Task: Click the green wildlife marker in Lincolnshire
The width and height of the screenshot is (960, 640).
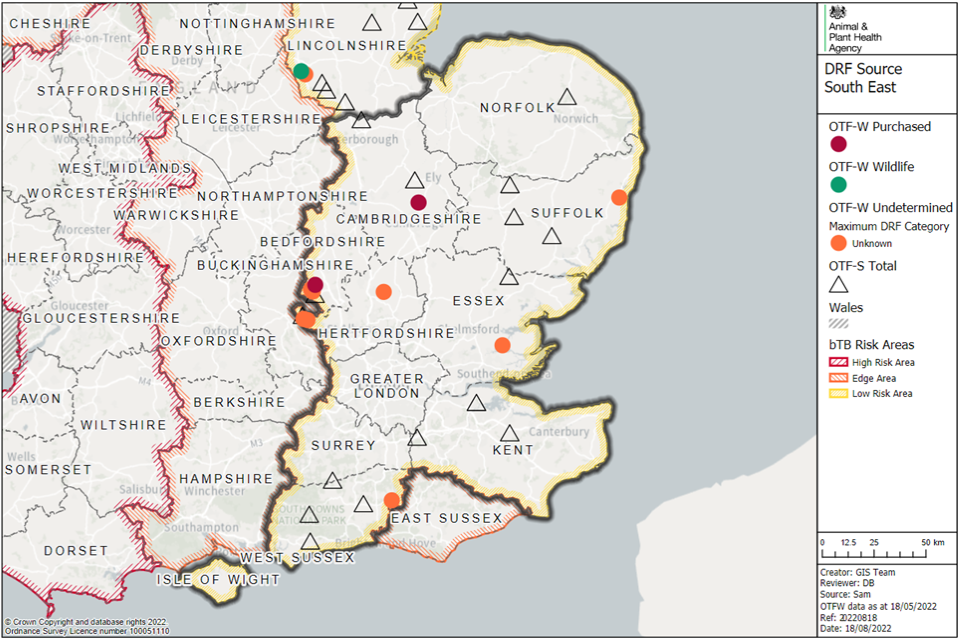Action: pyautogui.click(x=301, y=71)
